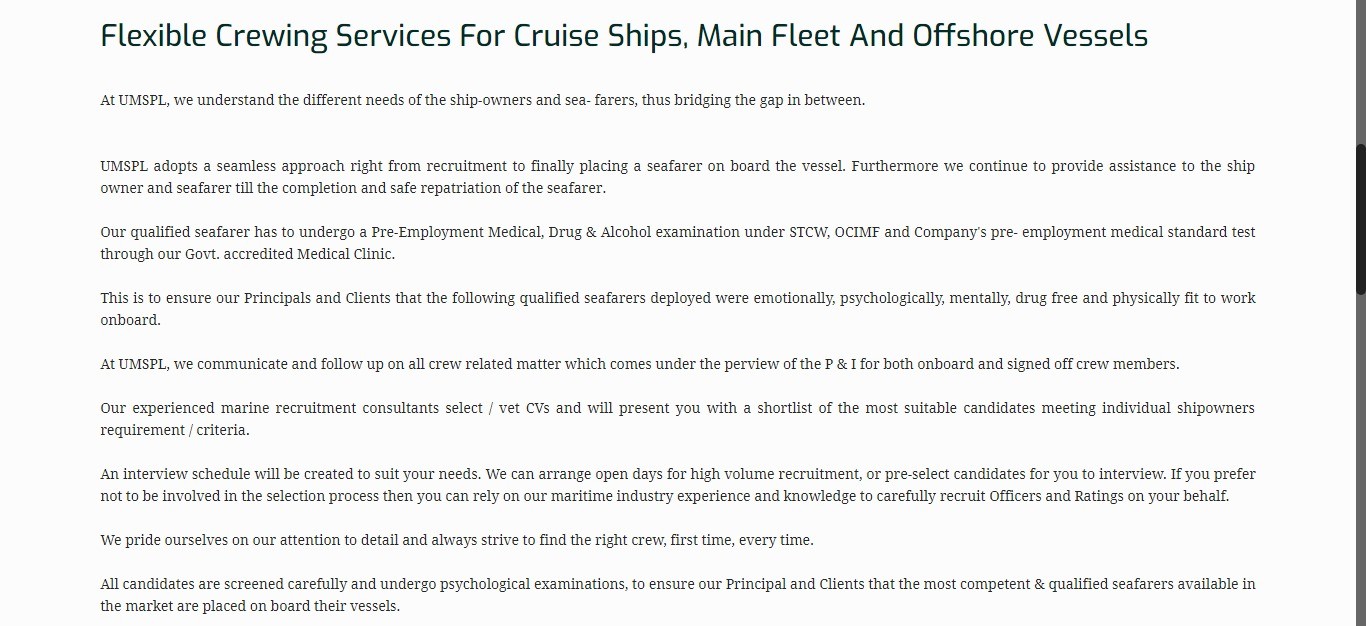
Task: Click the Flexible Crewing Services heading
Action: pos(624,36)
